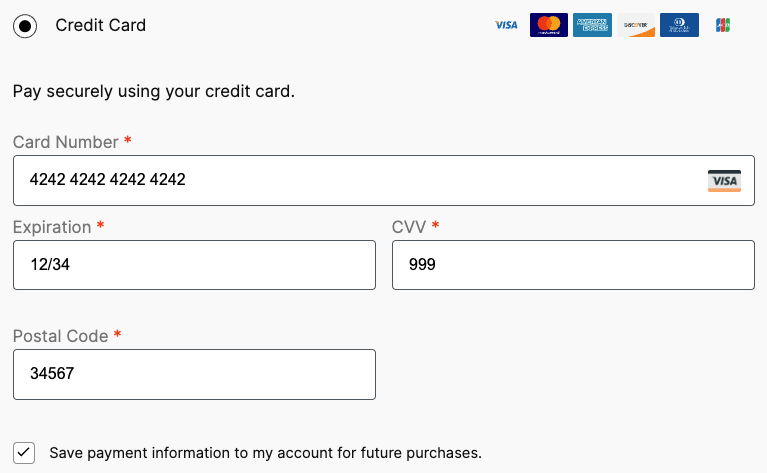Click the Mastercard logo
The width and height of the screenshot is (767, 473).
(x=548, y=25)
